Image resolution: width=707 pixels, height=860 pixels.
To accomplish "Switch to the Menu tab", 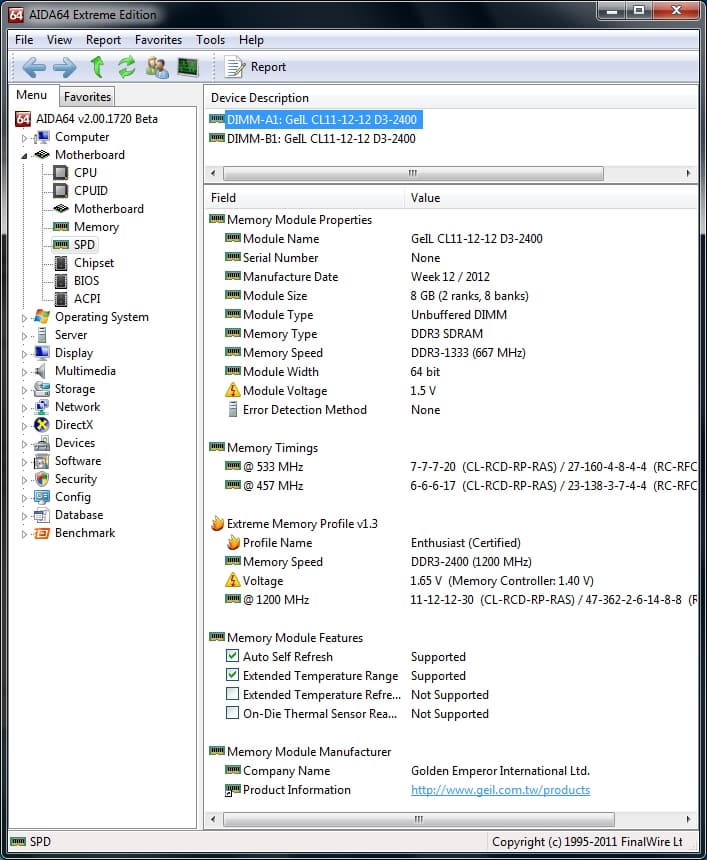I will coord(32,95).
